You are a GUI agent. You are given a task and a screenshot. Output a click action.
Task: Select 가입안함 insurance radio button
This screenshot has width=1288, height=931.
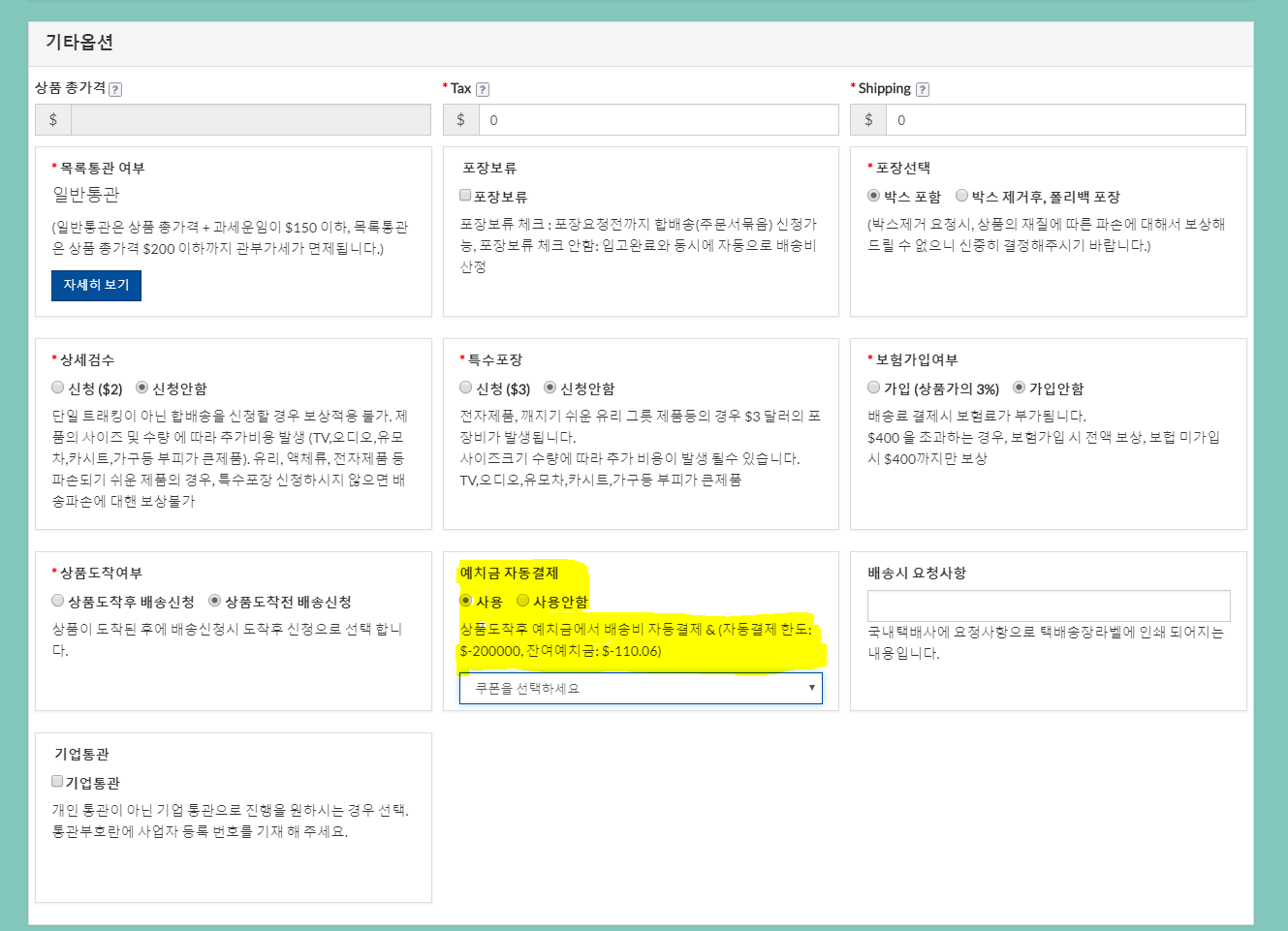[x=1019, y=388]
